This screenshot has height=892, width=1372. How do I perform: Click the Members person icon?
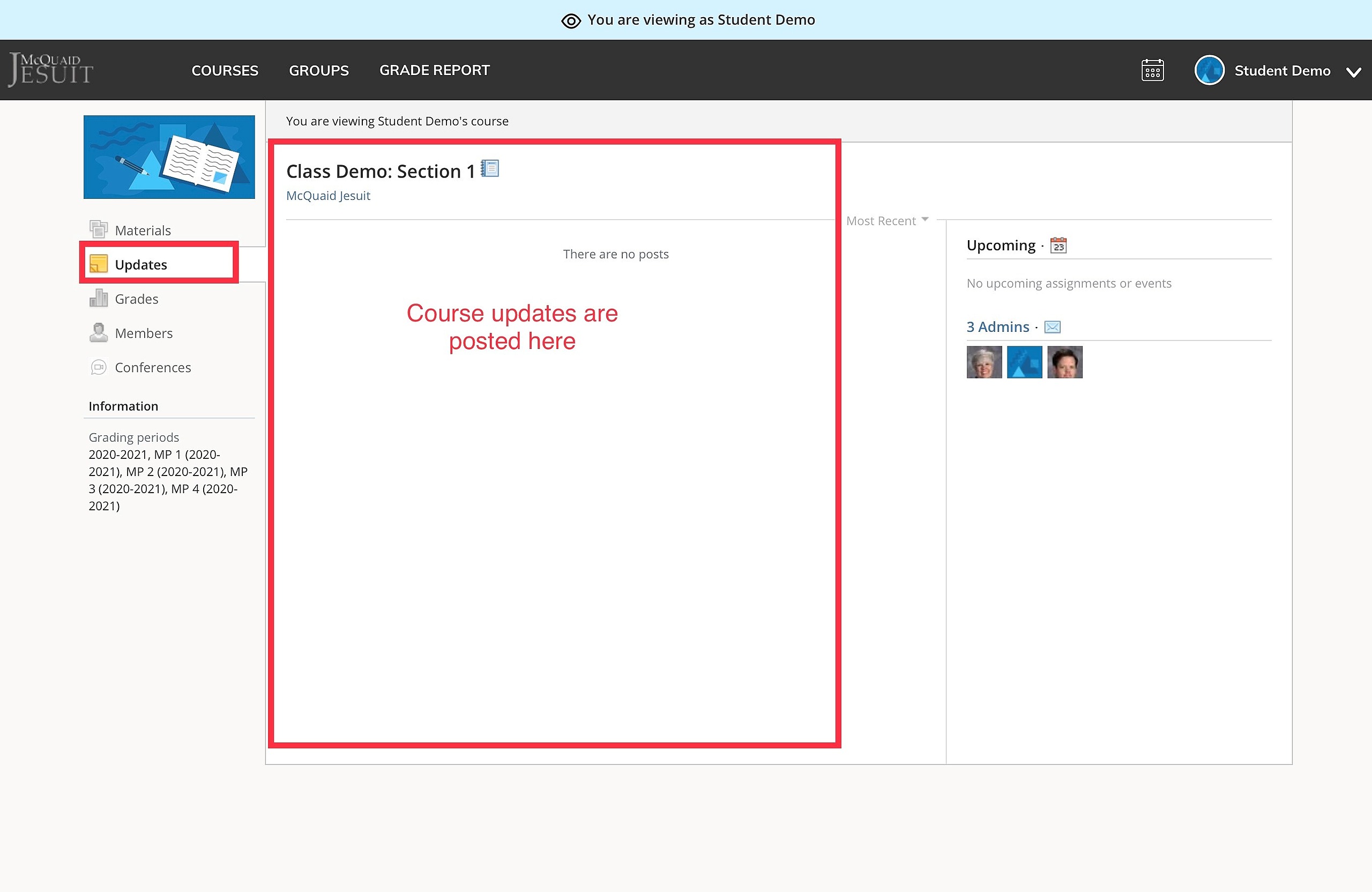coord(99,333)
